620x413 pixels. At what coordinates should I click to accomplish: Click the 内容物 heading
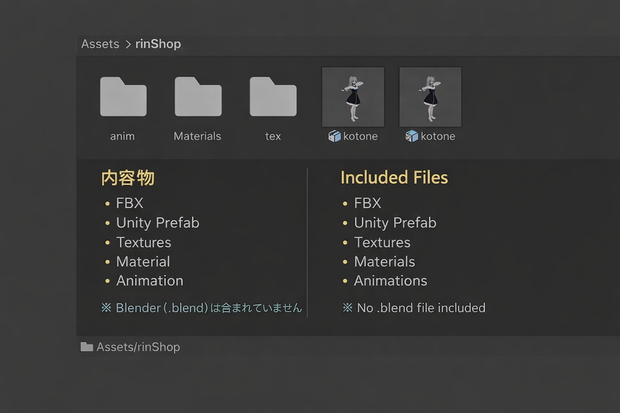click(x=128, y=178)
